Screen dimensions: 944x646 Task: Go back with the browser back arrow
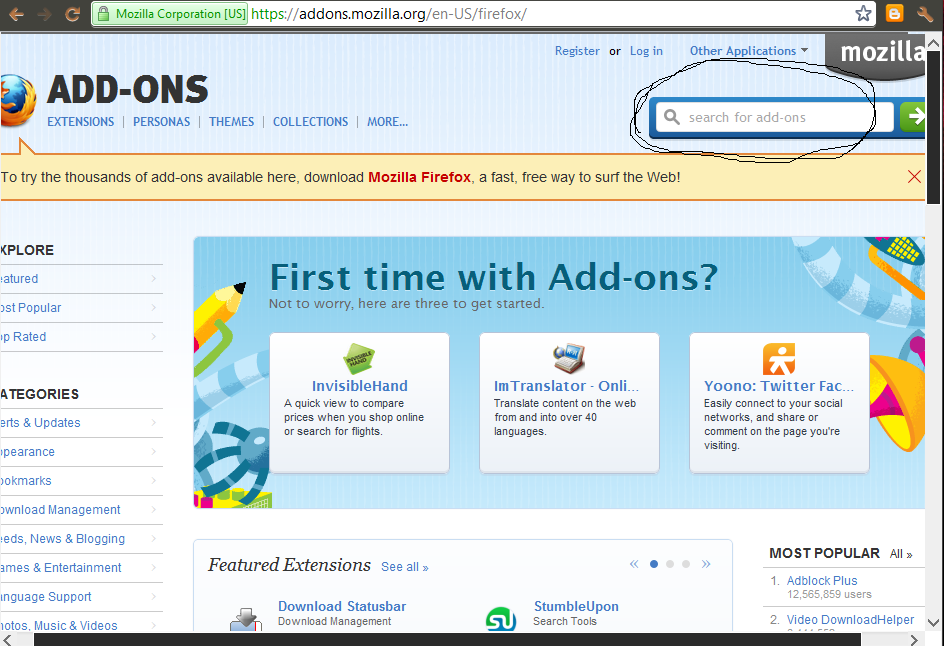click(x=16, y=14)
